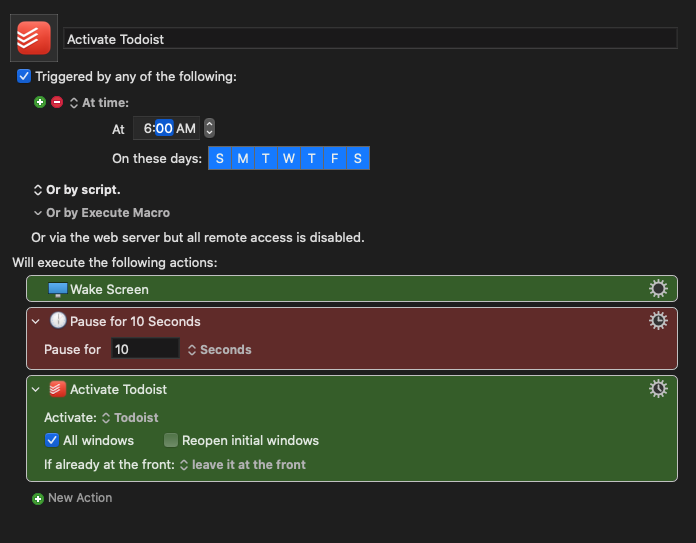Viewport: 696px width, 543px height.
Task: Open the 'Or by script.' popup
Action: click(77, 190)
